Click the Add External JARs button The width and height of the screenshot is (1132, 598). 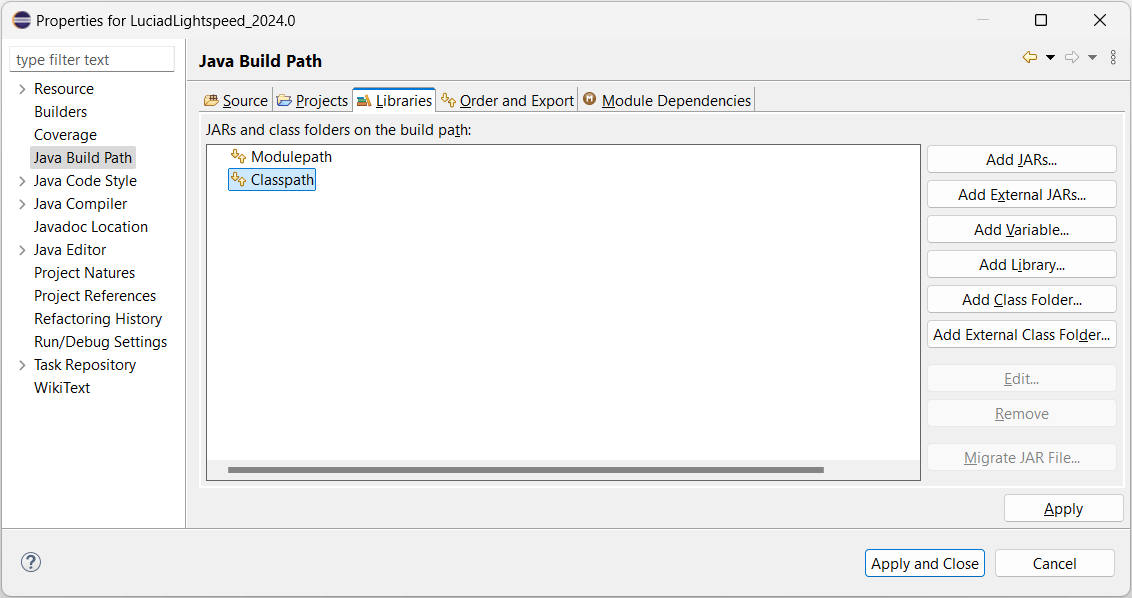(x=1022, y=194)
